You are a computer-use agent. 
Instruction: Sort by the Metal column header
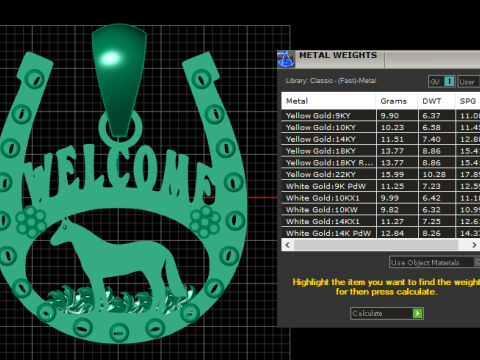tap(329, 101)
